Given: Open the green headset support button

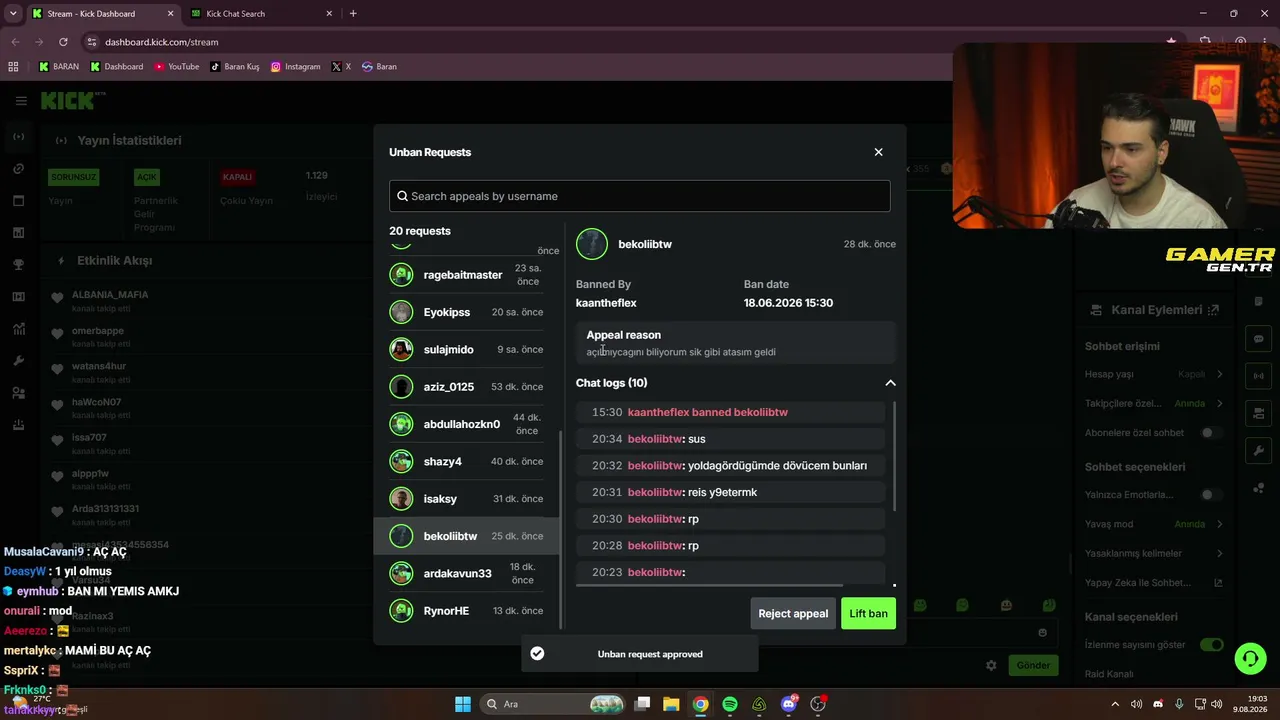Looking at the screenshot, I should [x=1250, y=658].
